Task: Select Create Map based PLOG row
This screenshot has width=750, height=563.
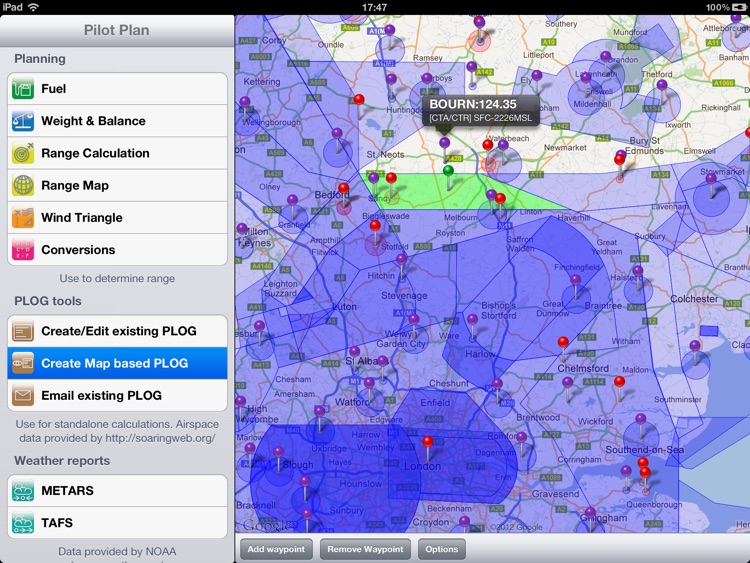Action: click(x=117, y=363)
